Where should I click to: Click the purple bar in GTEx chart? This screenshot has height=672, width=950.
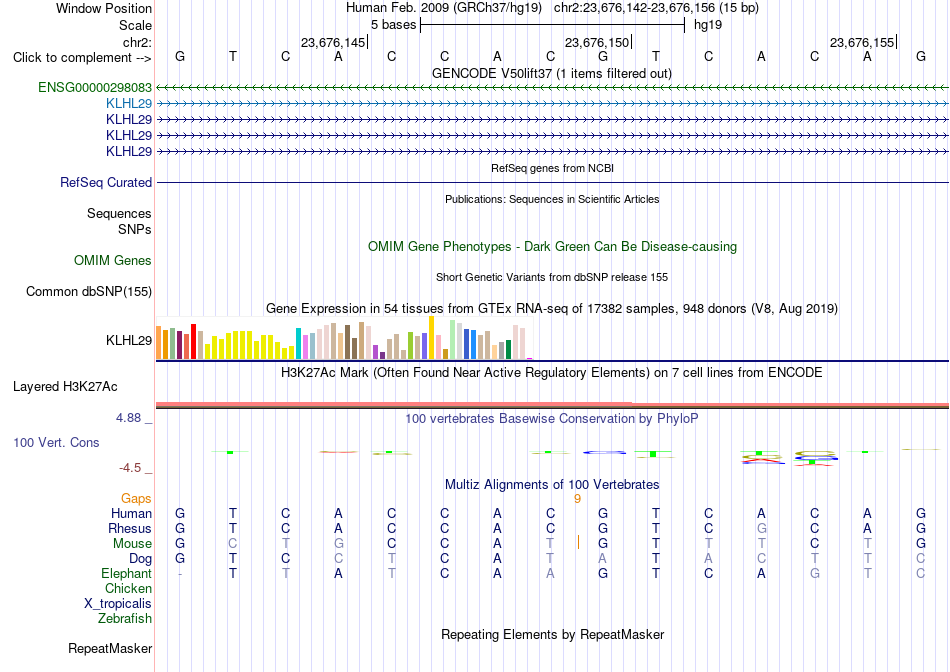[x=376, y=352]
